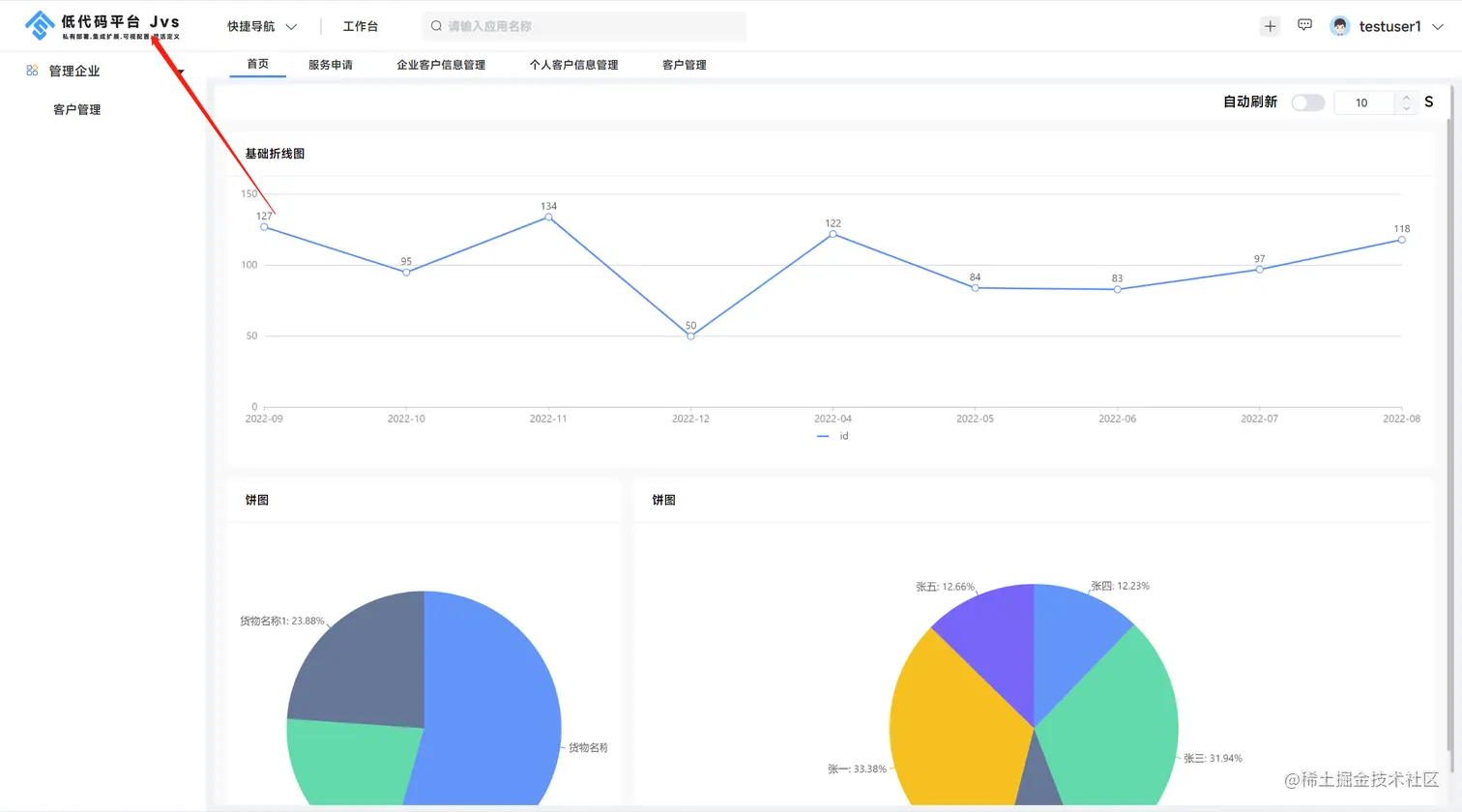Click the testuser1 username
The width and height of the screenshot is (1462, 812).
tap(1389, 27)
